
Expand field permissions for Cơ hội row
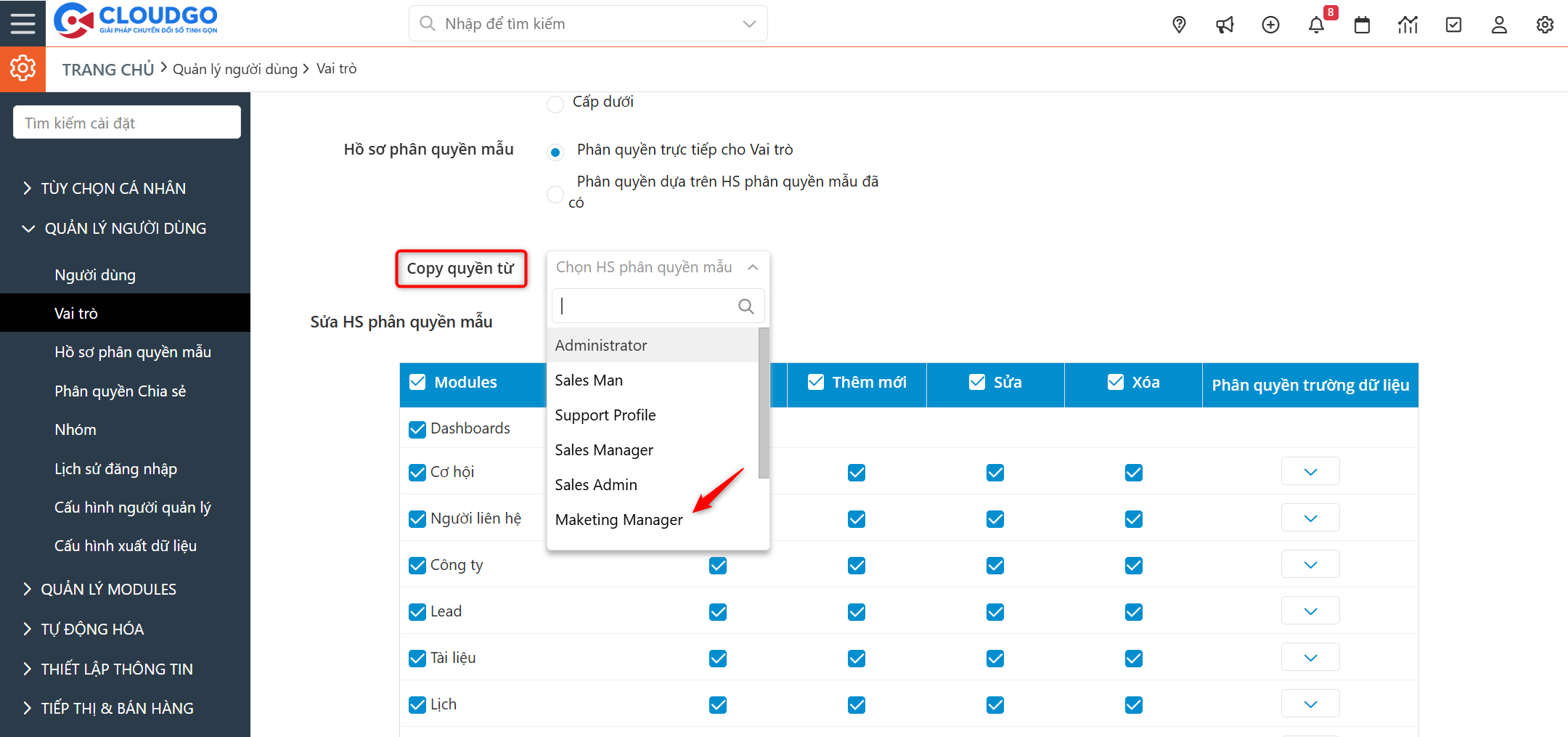[1310, 472]
